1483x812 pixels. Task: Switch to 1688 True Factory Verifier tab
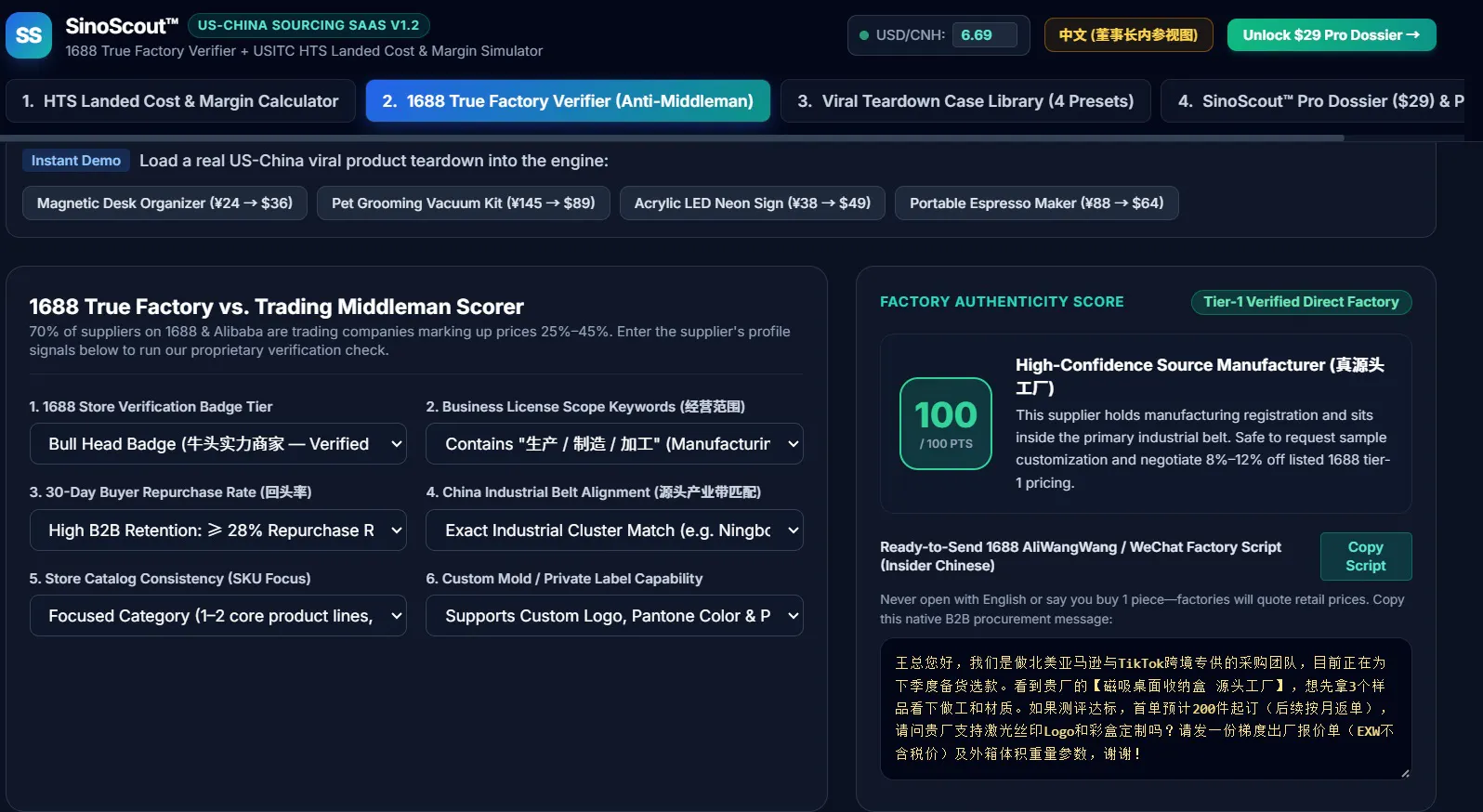coord(568,101)
